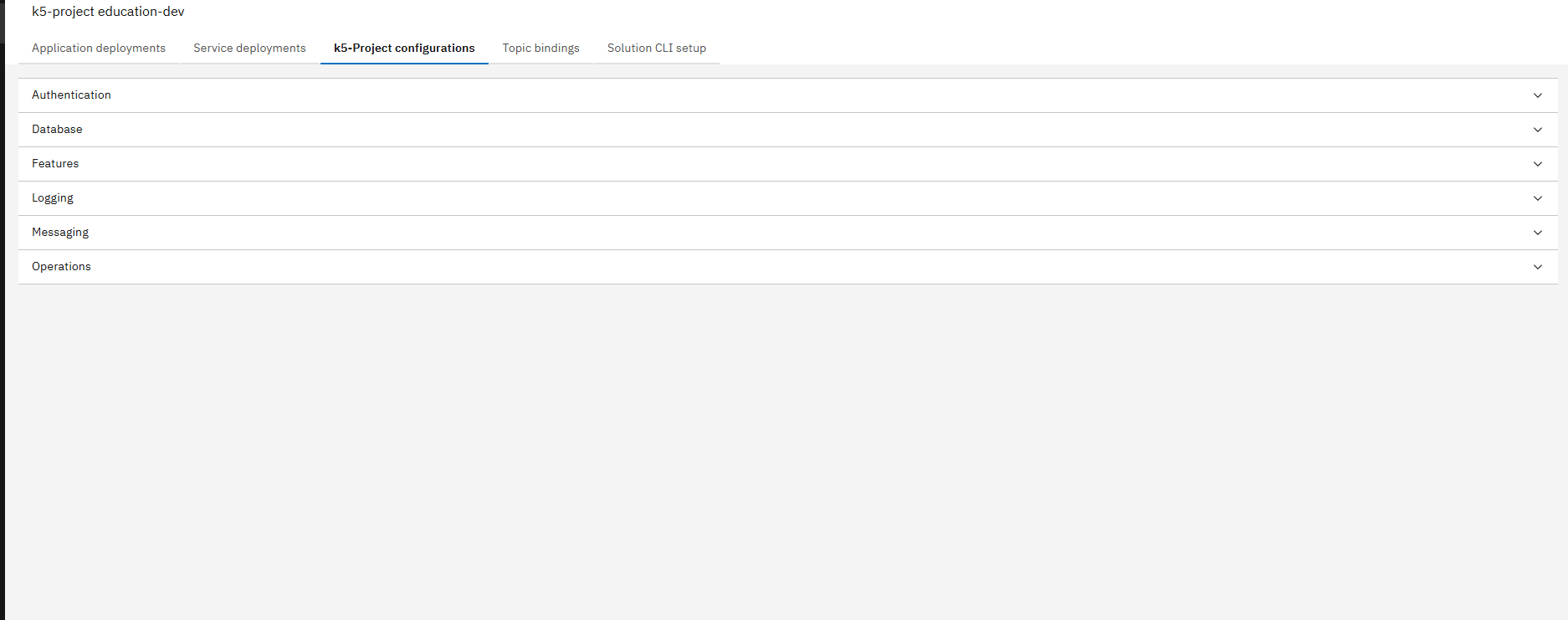Expand the Operations section label

point(61,267)
